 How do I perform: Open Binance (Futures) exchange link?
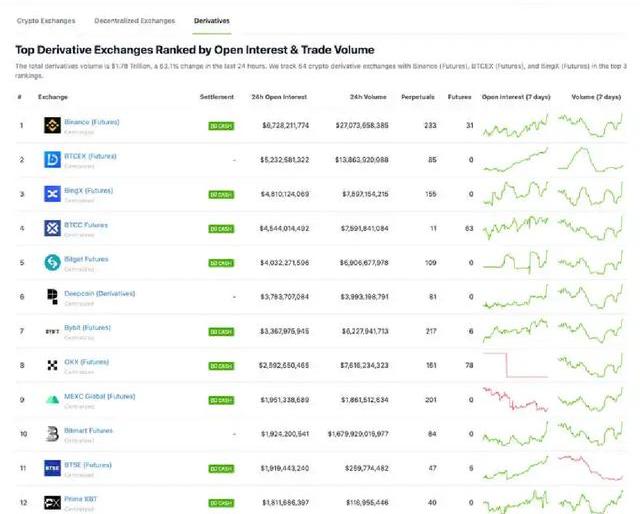(x=92, y=122)
